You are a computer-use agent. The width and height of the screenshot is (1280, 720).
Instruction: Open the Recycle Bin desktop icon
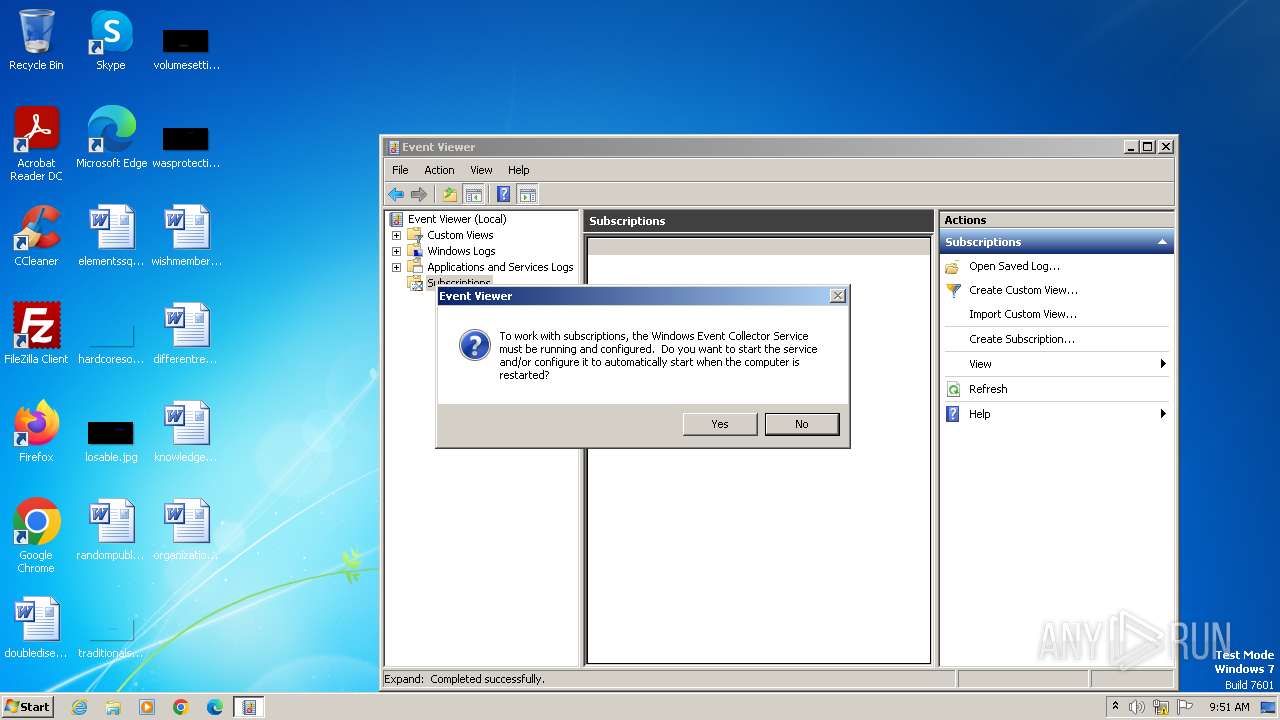(x=36, y=40)
